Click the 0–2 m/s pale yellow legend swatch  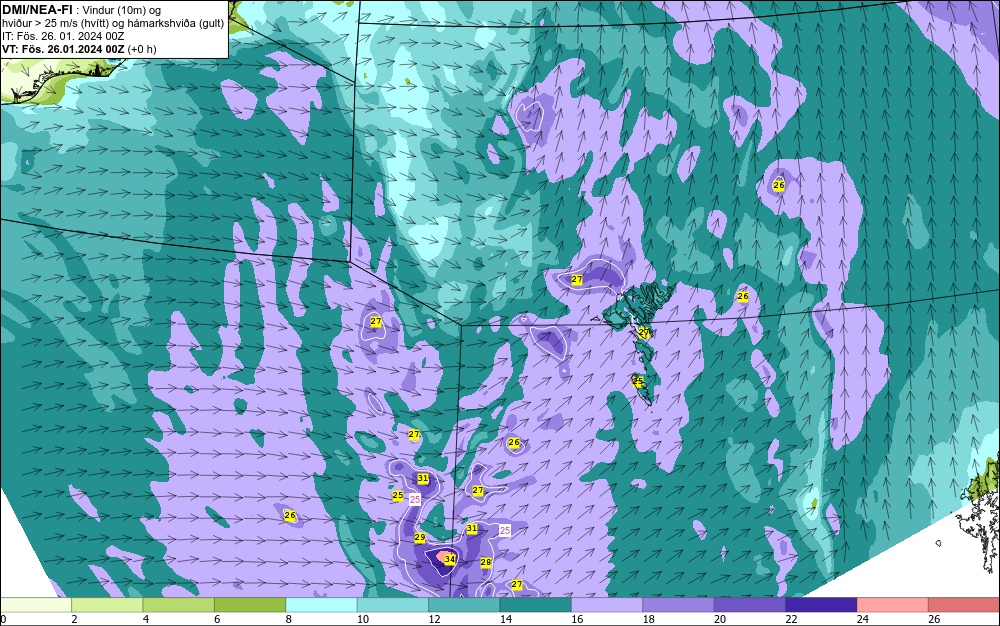coord(36,605)
